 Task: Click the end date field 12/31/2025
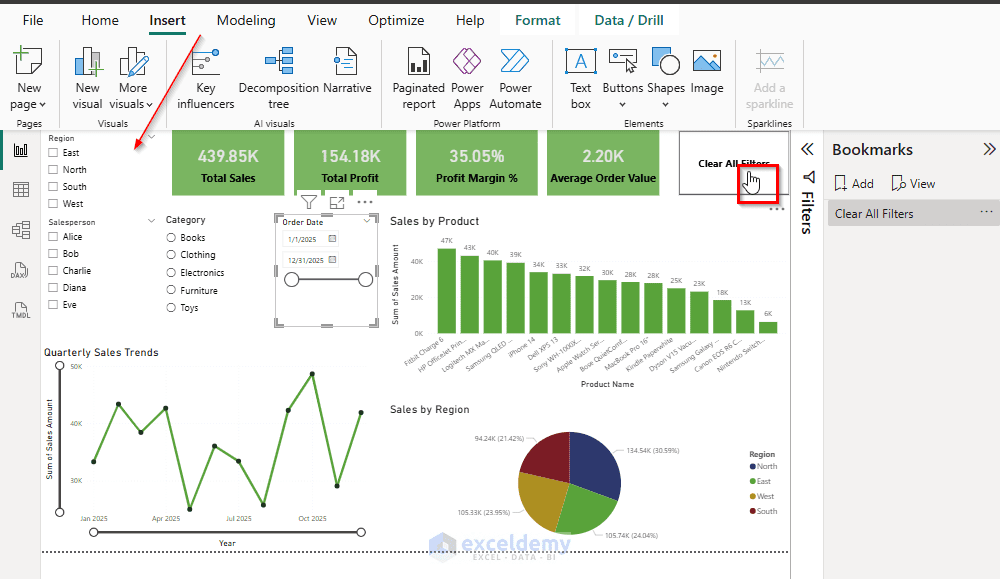pos(311,260)
